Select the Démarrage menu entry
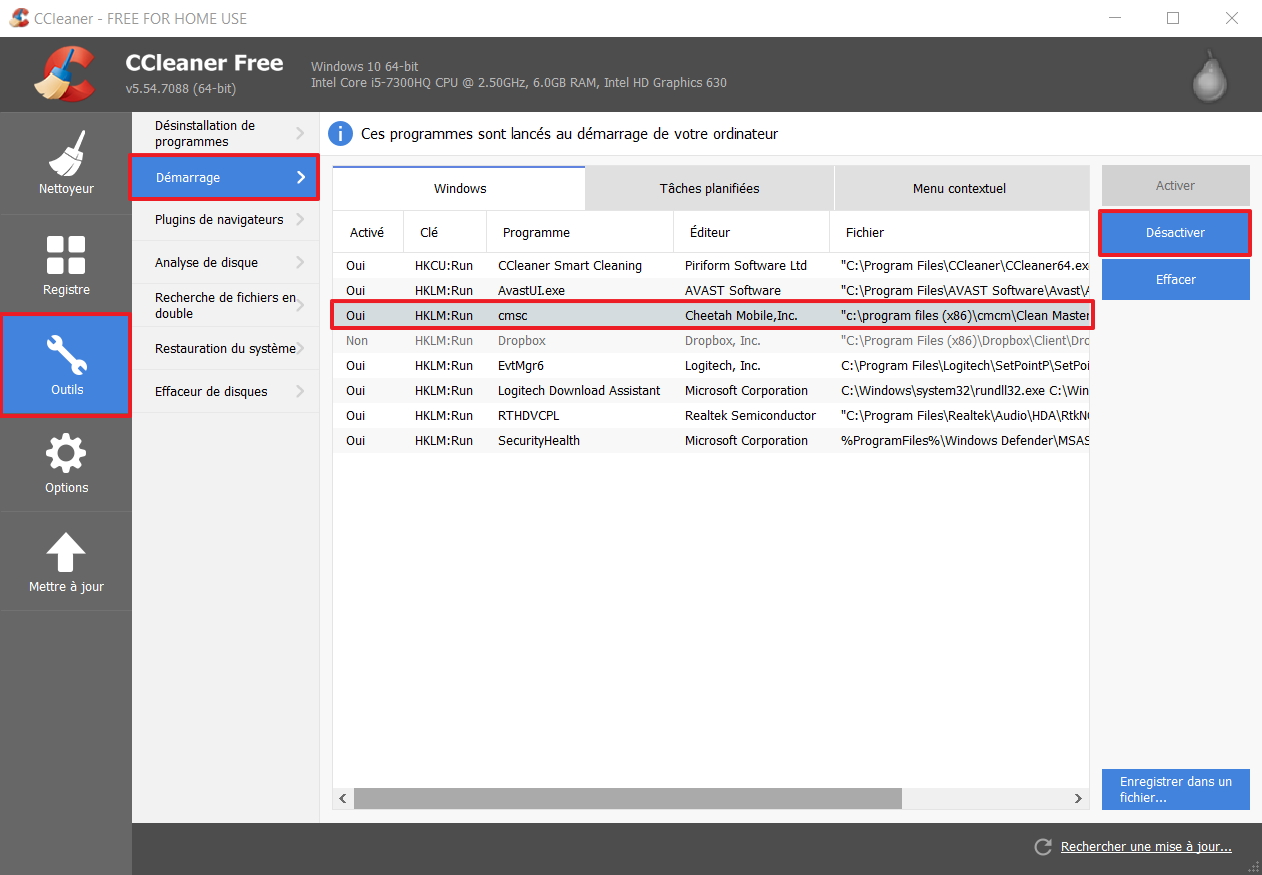Image resolution: width=1262 pixels, height=875 pixels. click(x=224, y=177)
